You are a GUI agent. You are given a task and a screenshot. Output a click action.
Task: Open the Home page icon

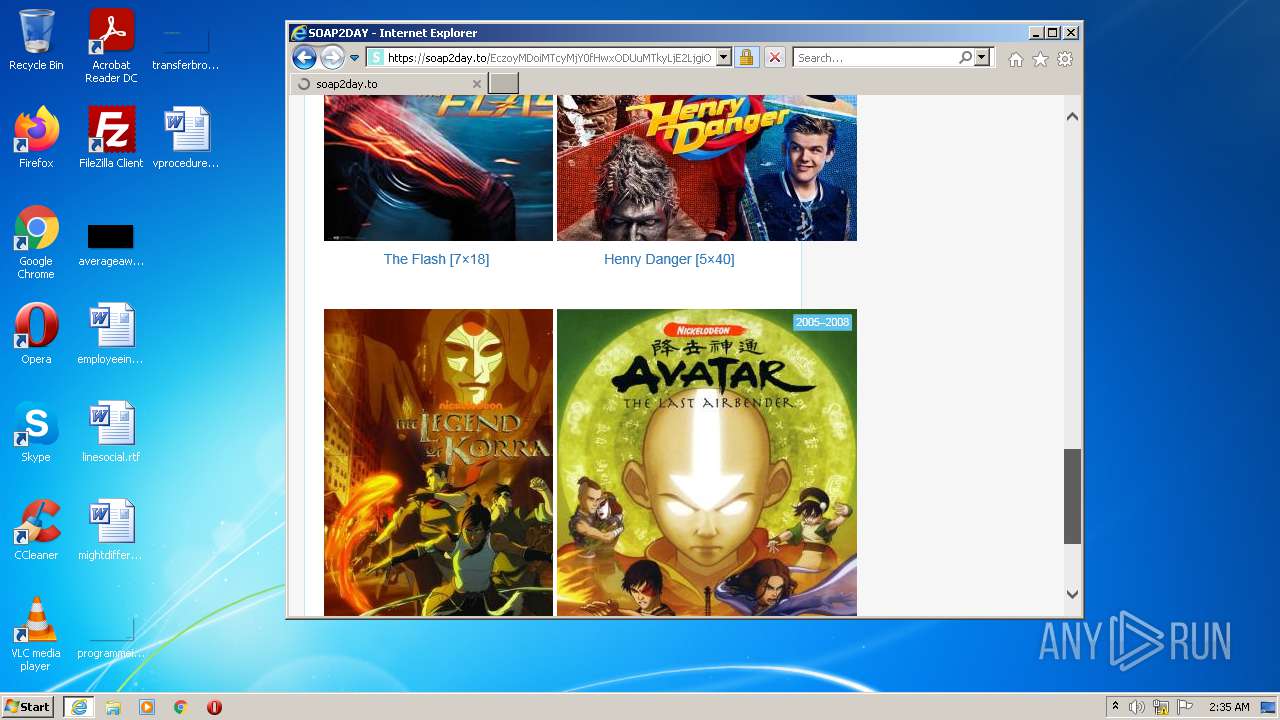point(1016,59)
